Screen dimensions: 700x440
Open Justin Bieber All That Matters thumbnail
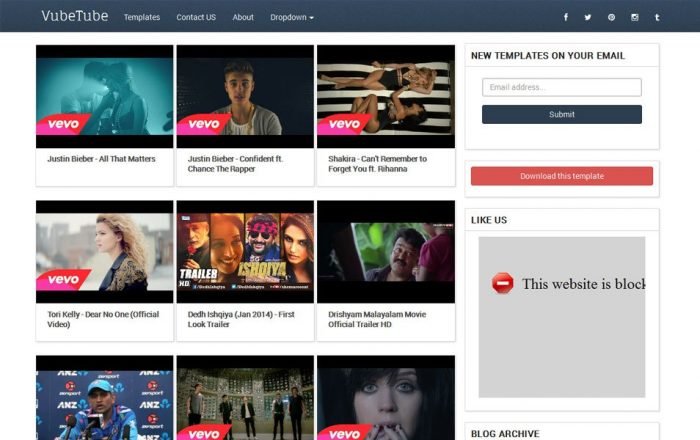click(x=104, y=96)
